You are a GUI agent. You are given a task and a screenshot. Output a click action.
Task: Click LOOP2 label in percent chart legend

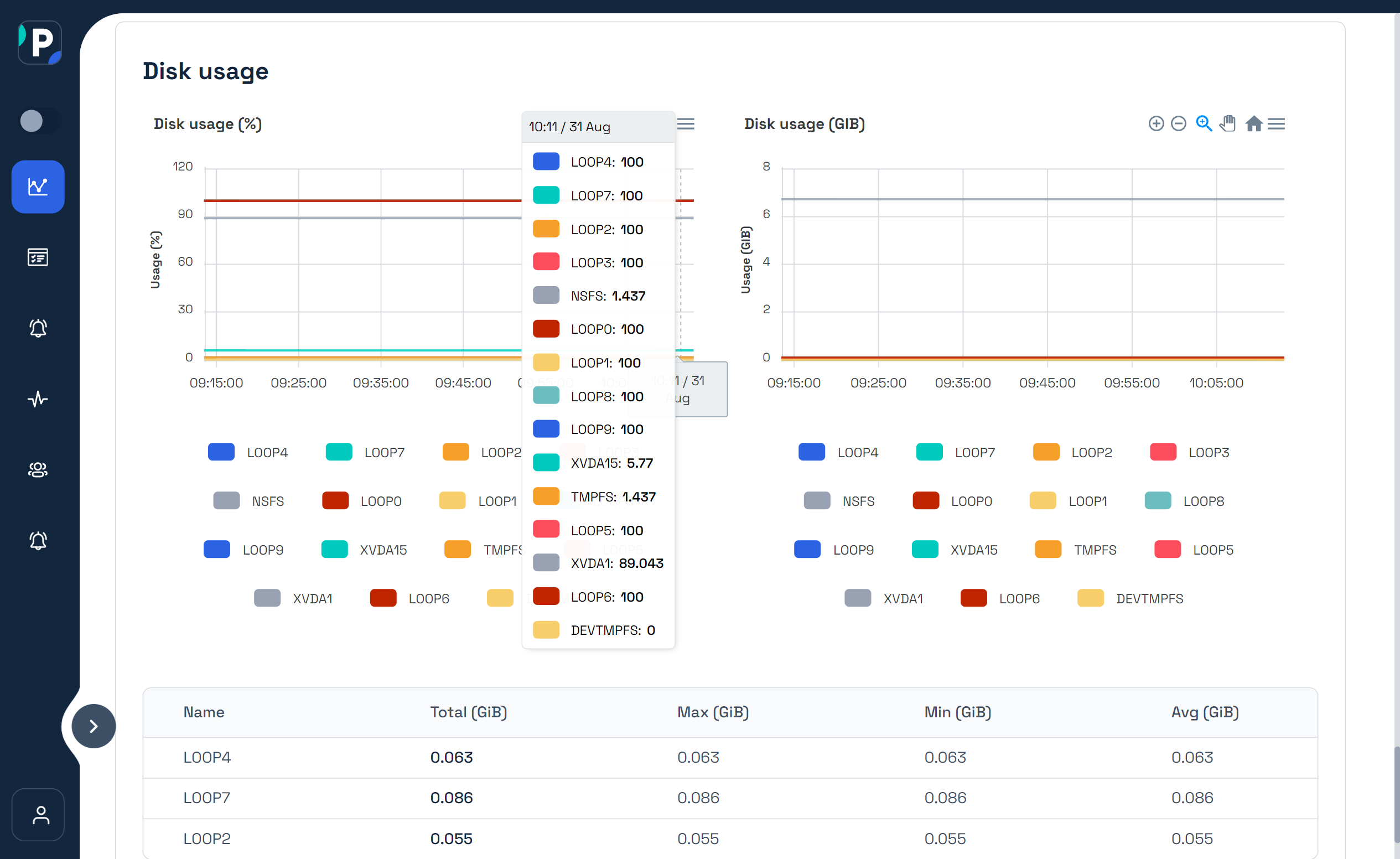(x=501, y=452)
